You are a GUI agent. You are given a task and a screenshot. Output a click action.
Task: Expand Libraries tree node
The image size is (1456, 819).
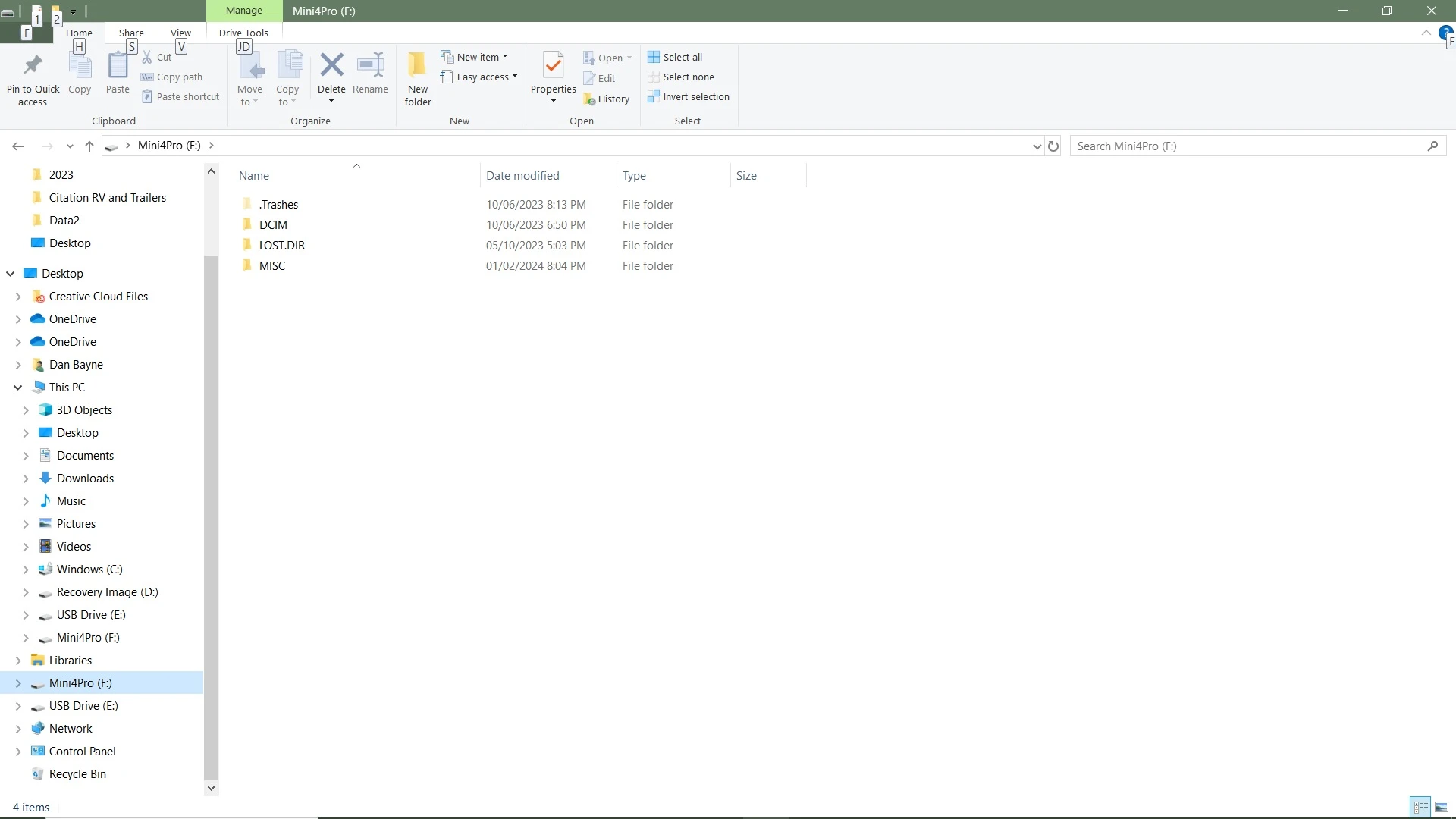18,661
